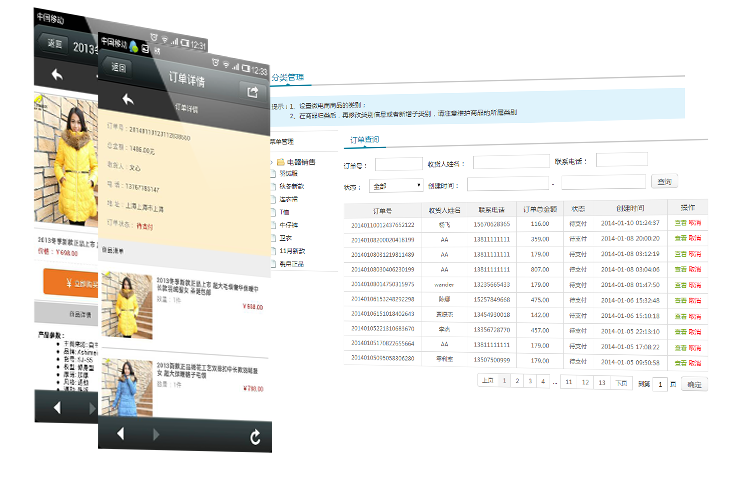The width and height of the screenshot is (748, 501).
Task: Open the 状态 status dropdown set to 全部
Action: 396,185
